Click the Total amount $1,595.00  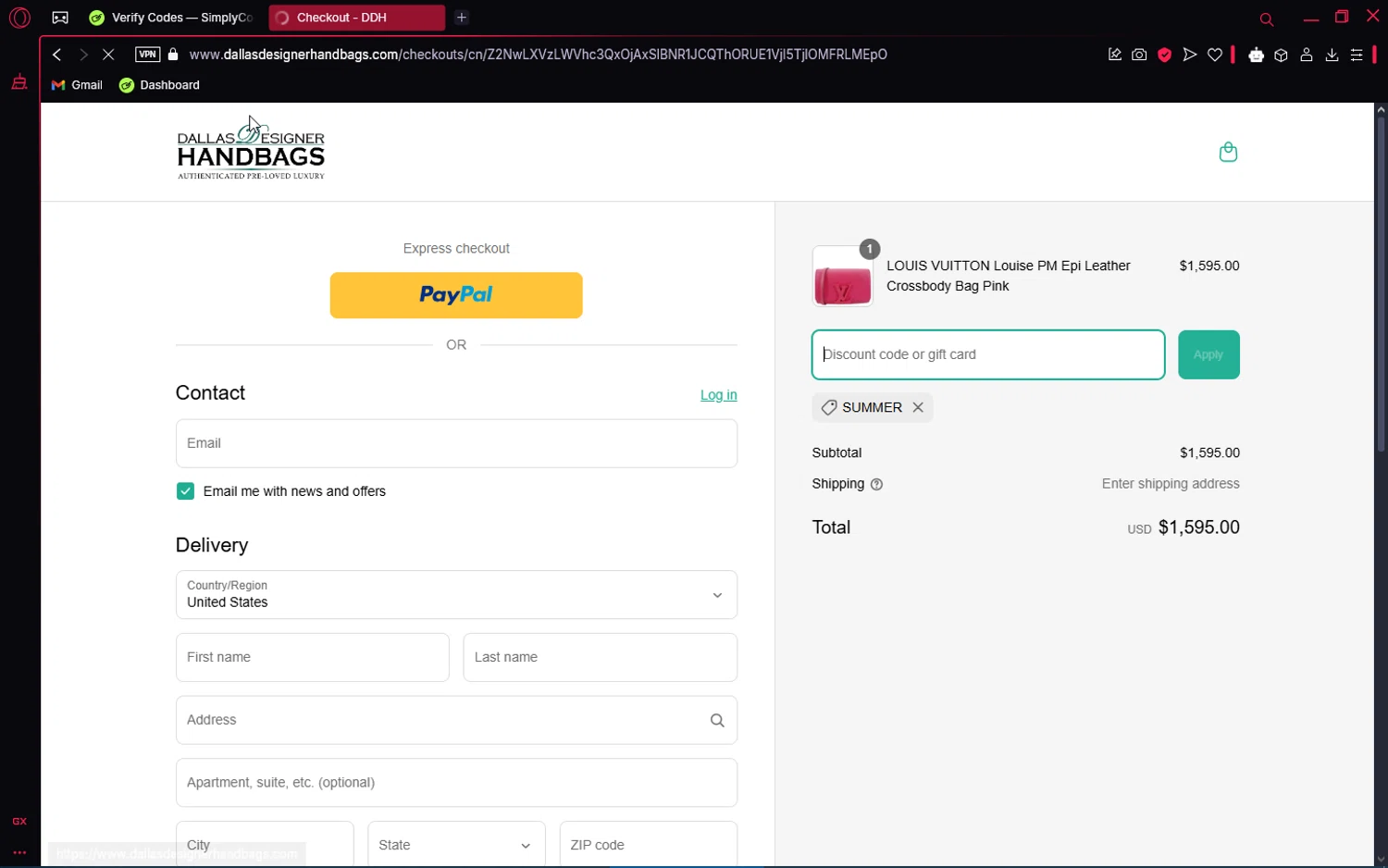[1198, 527]
